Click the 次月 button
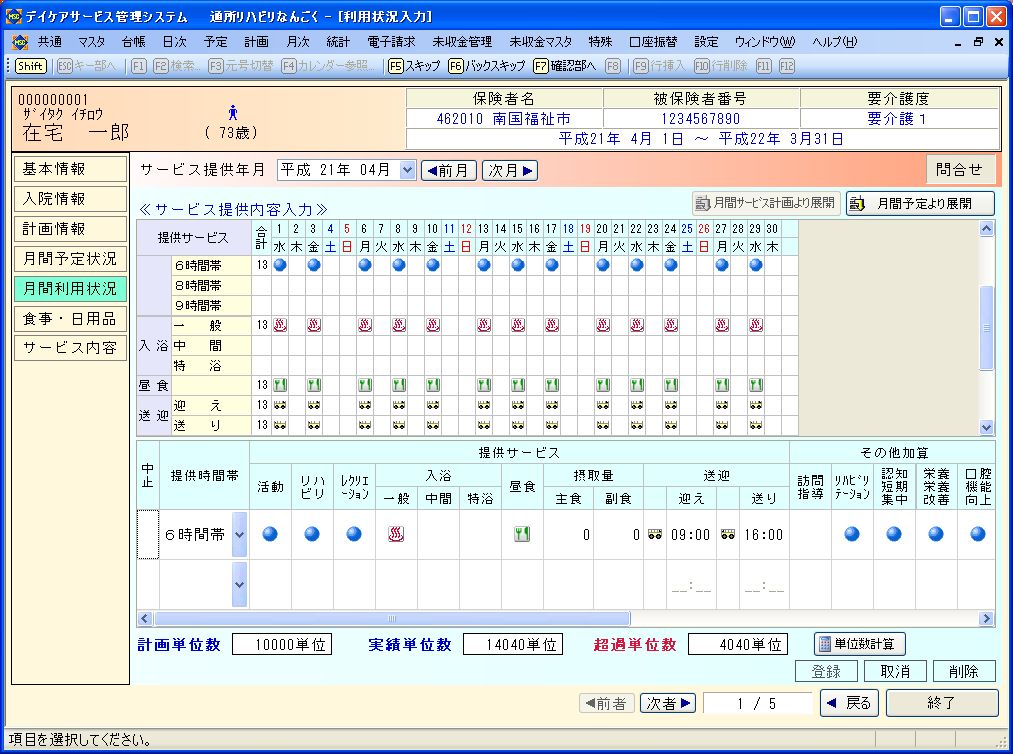The image size is (1013, 754). [510, 170]
